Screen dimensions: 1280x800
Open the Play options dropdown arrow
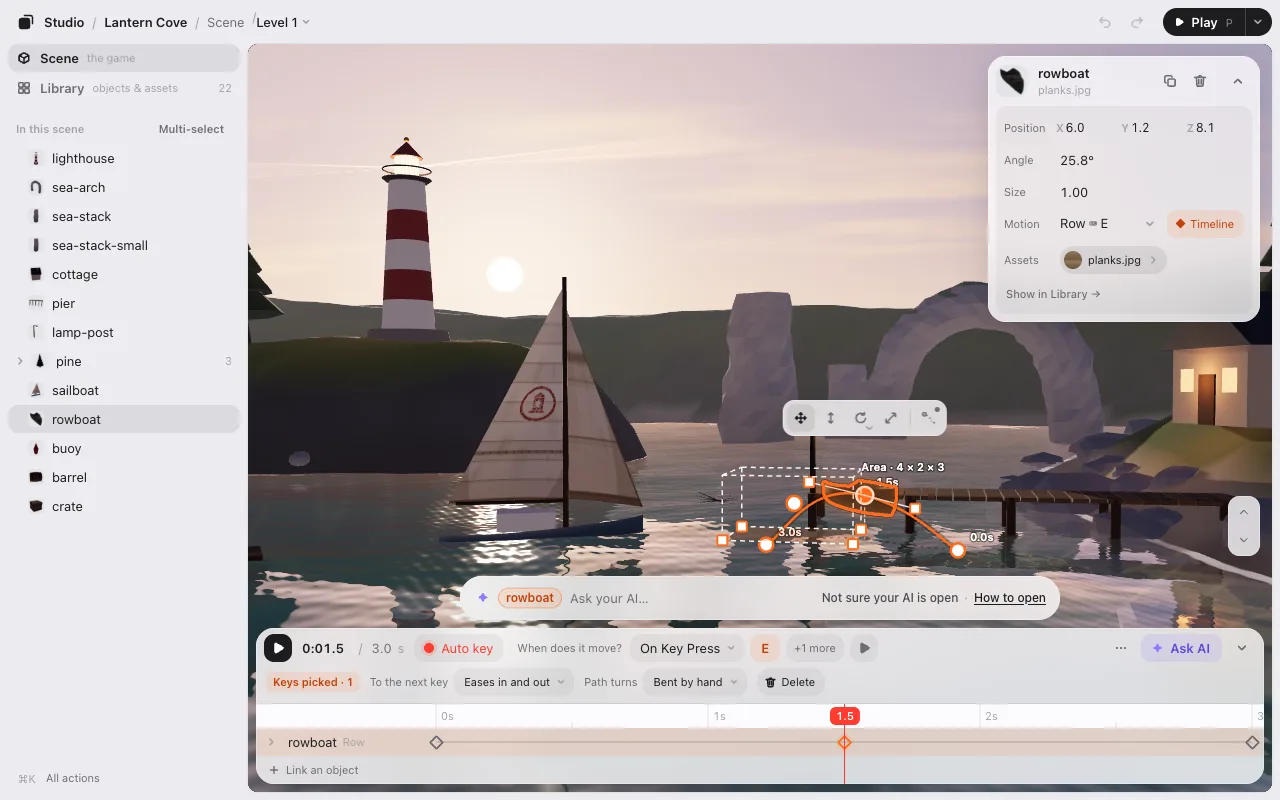[x=1258, y=22]
